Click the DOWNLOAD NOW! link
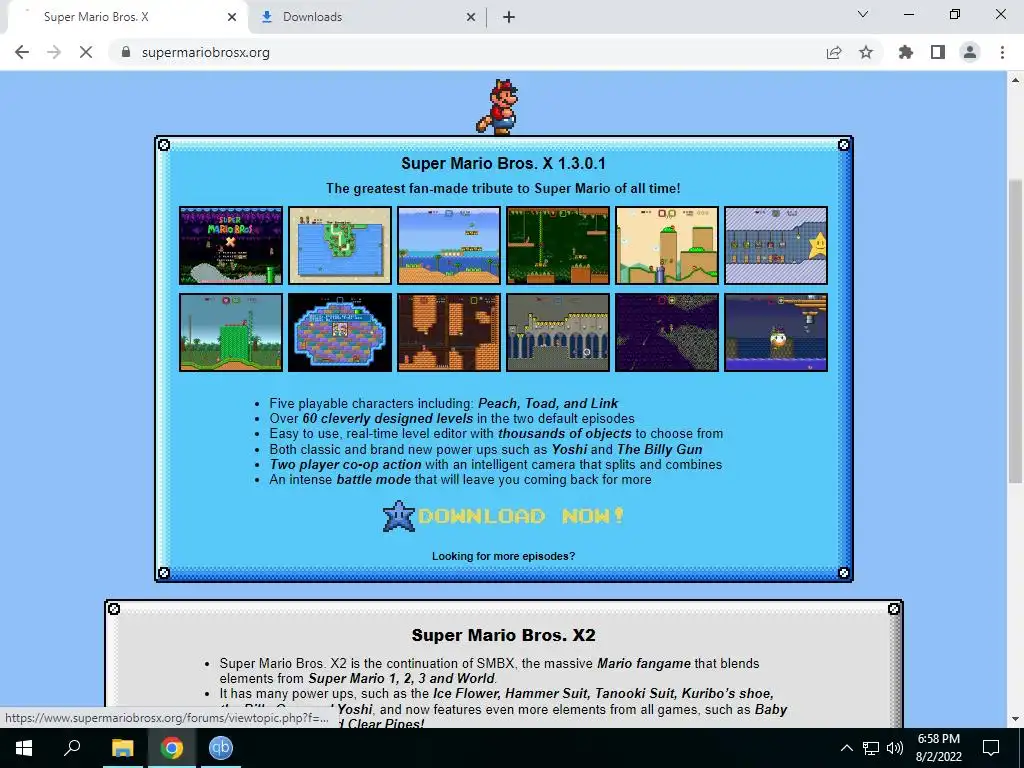 pyautogui.click(x=520, y=516)
